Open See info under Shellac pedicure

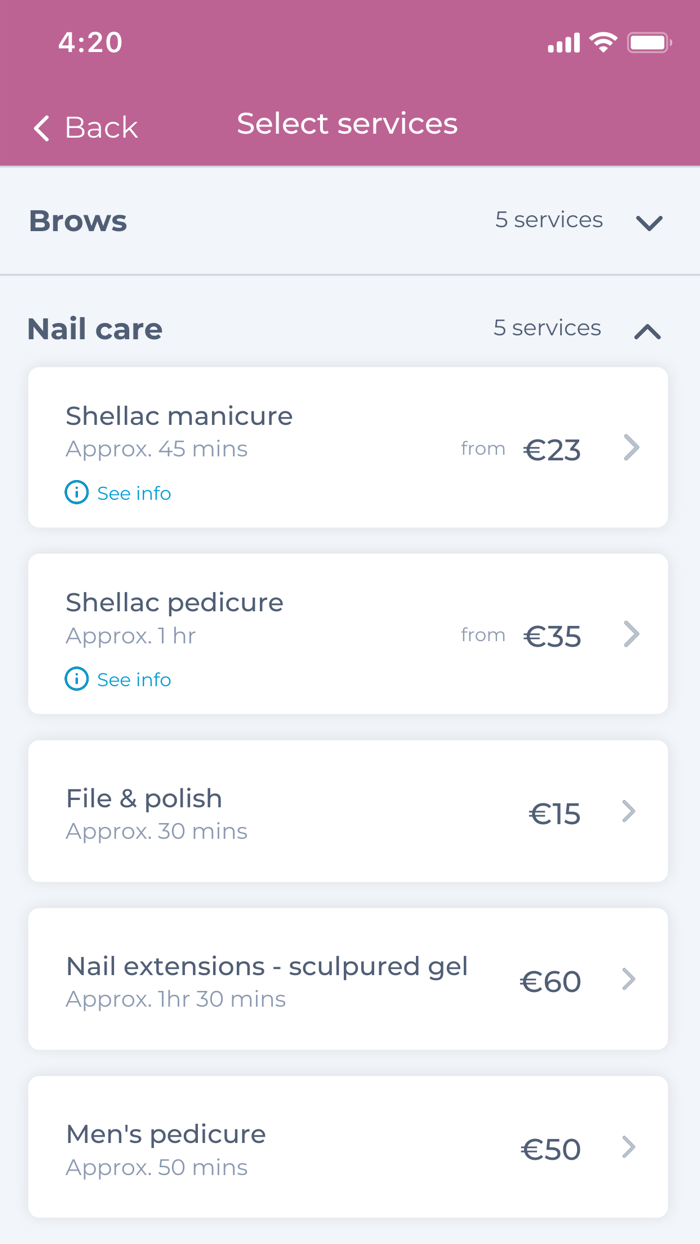(134, 679)
